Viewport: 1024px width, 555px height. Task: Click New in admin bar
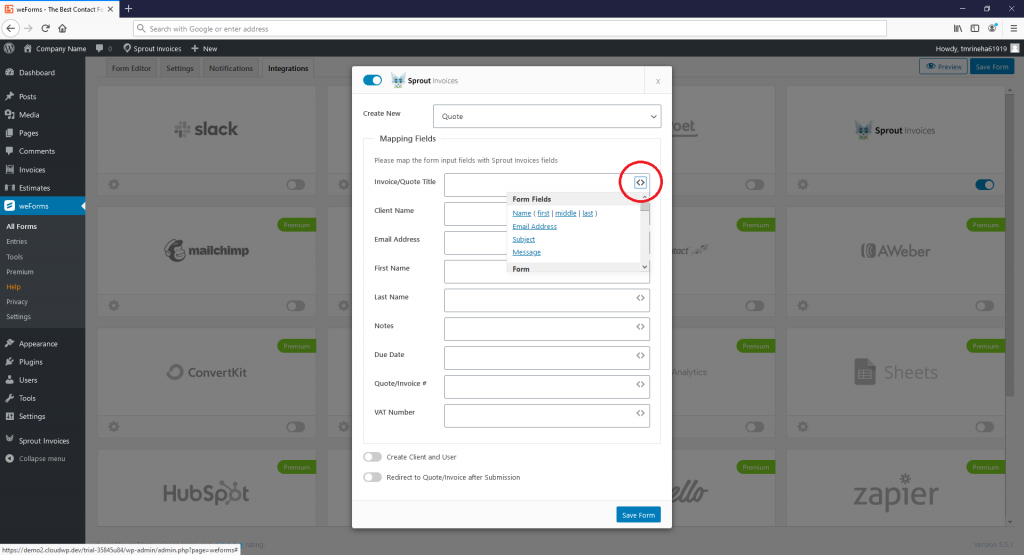pos(204,48)
